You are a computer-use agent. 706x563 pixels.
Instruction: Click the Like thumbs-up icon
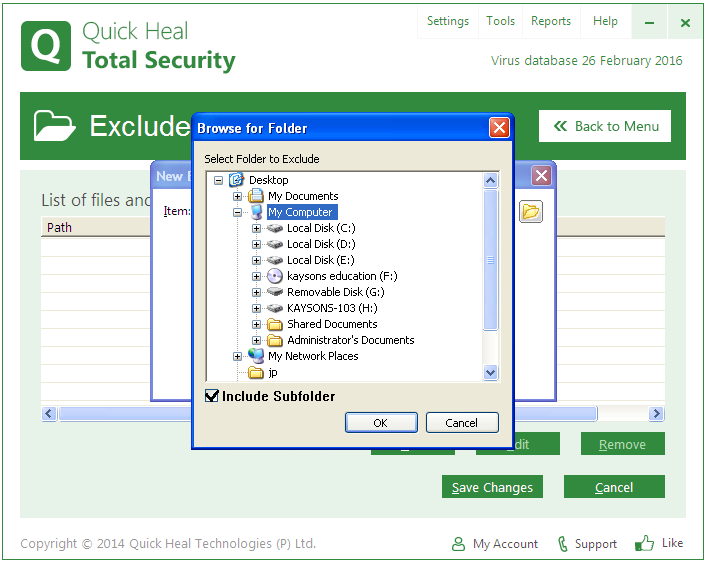click(645, 543)
